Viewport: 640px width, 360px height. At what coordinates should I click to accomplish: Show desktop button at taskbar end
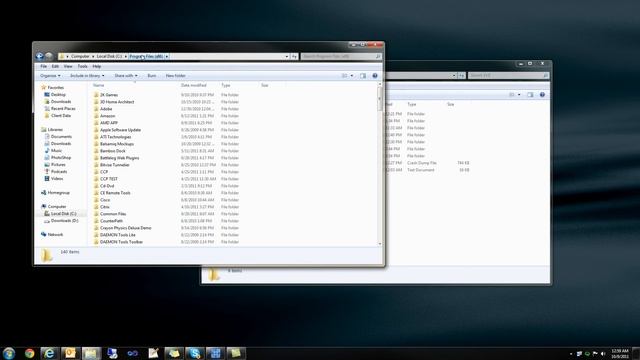click(636, 353)
